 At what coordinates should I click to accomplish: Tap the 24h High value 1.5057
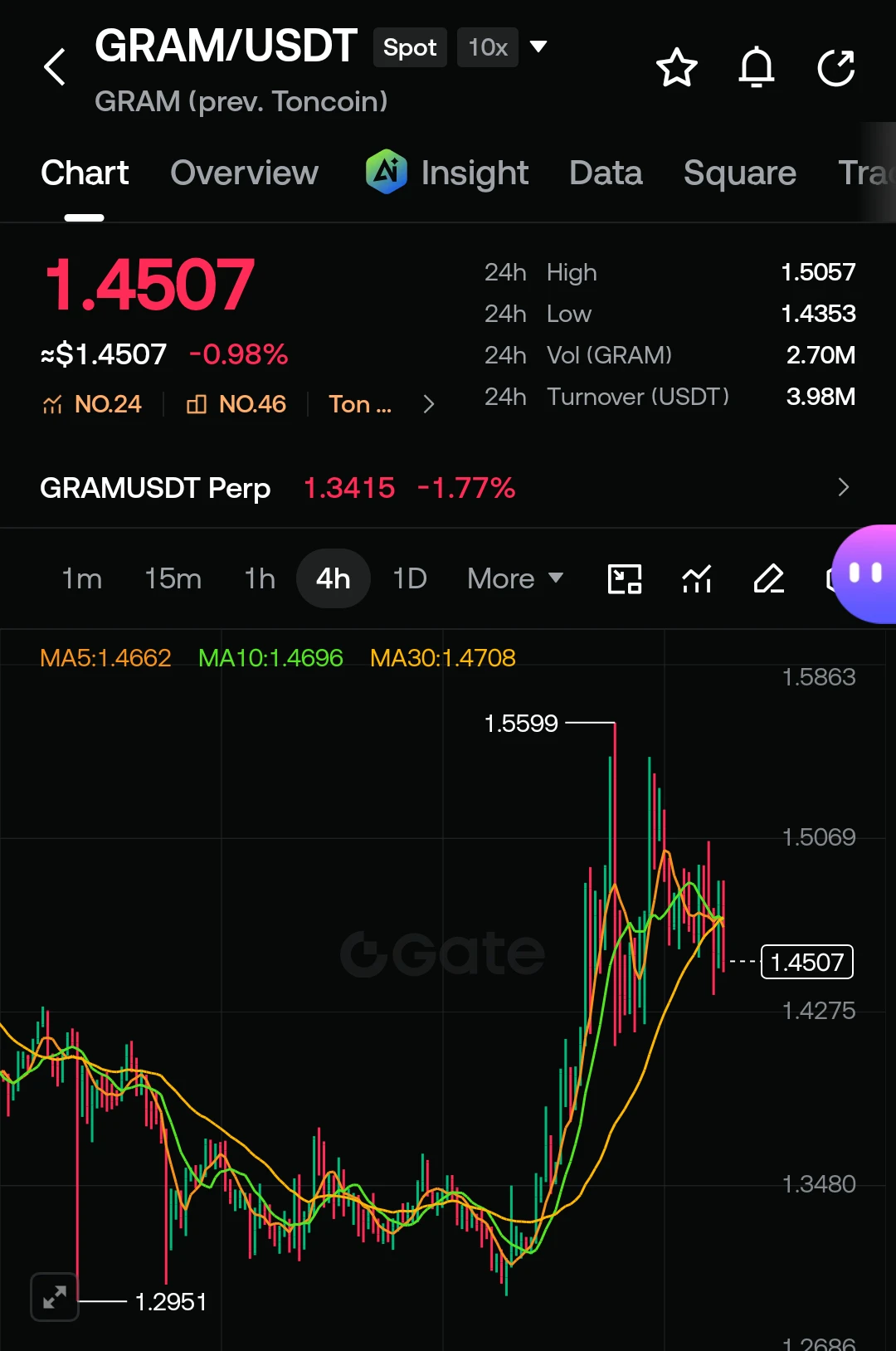(818, 272)
